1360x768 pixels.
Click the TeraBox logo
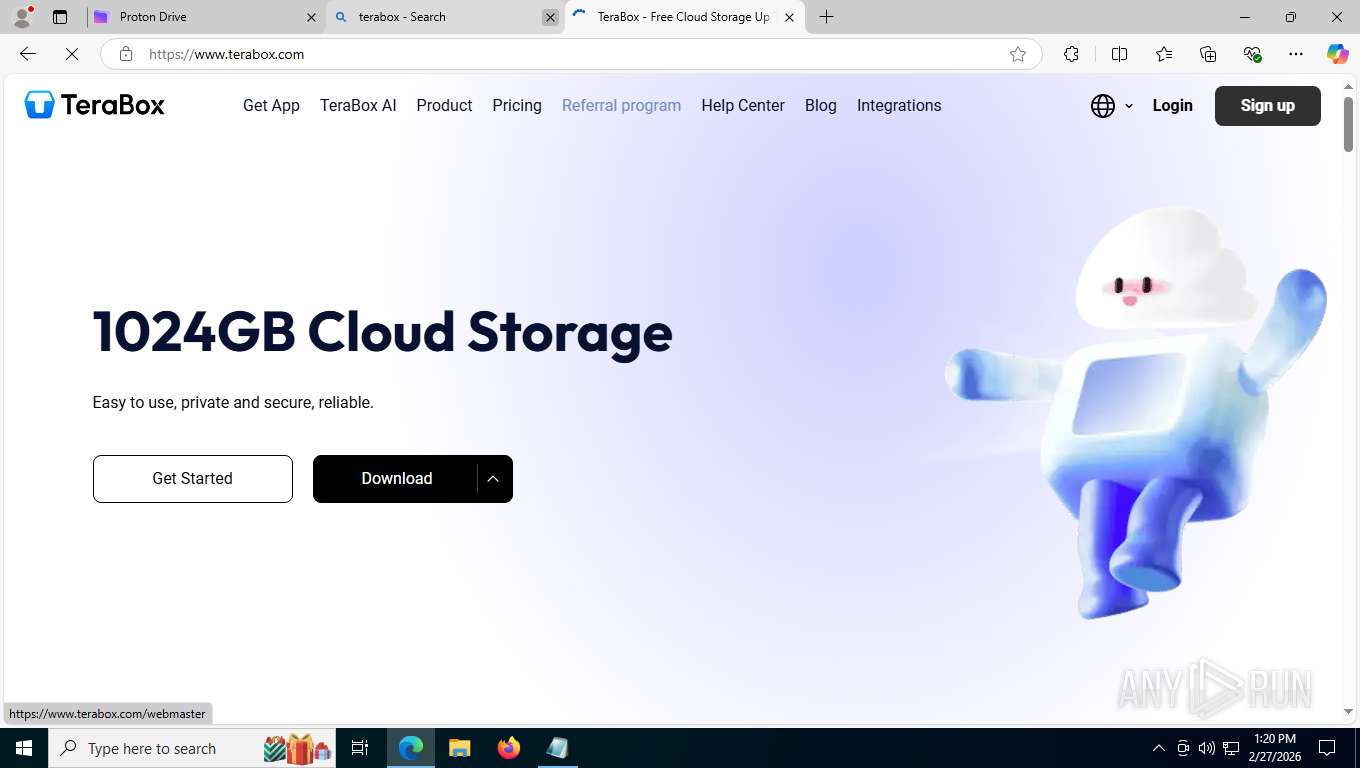[95, 105]
